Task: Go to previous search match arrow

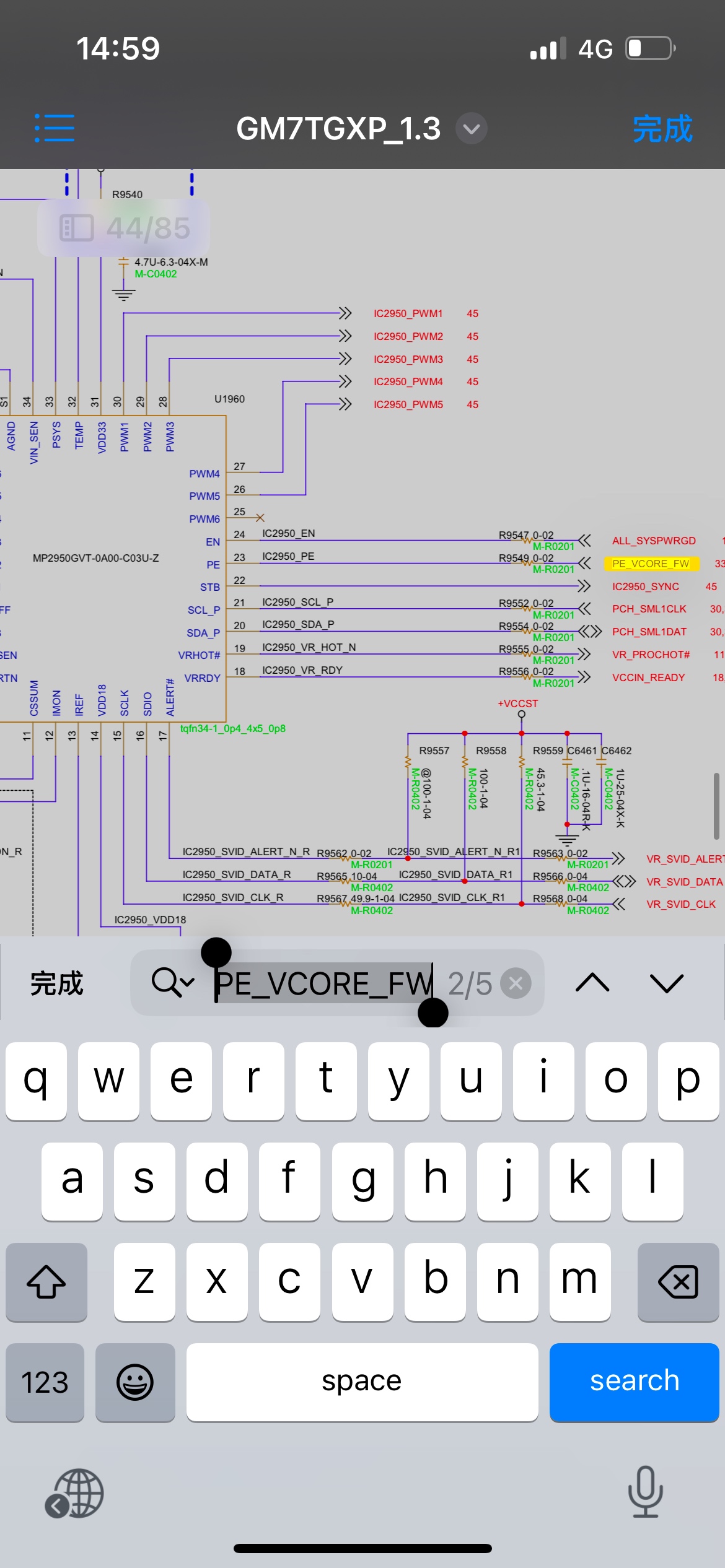Action: tap(592, 983)
